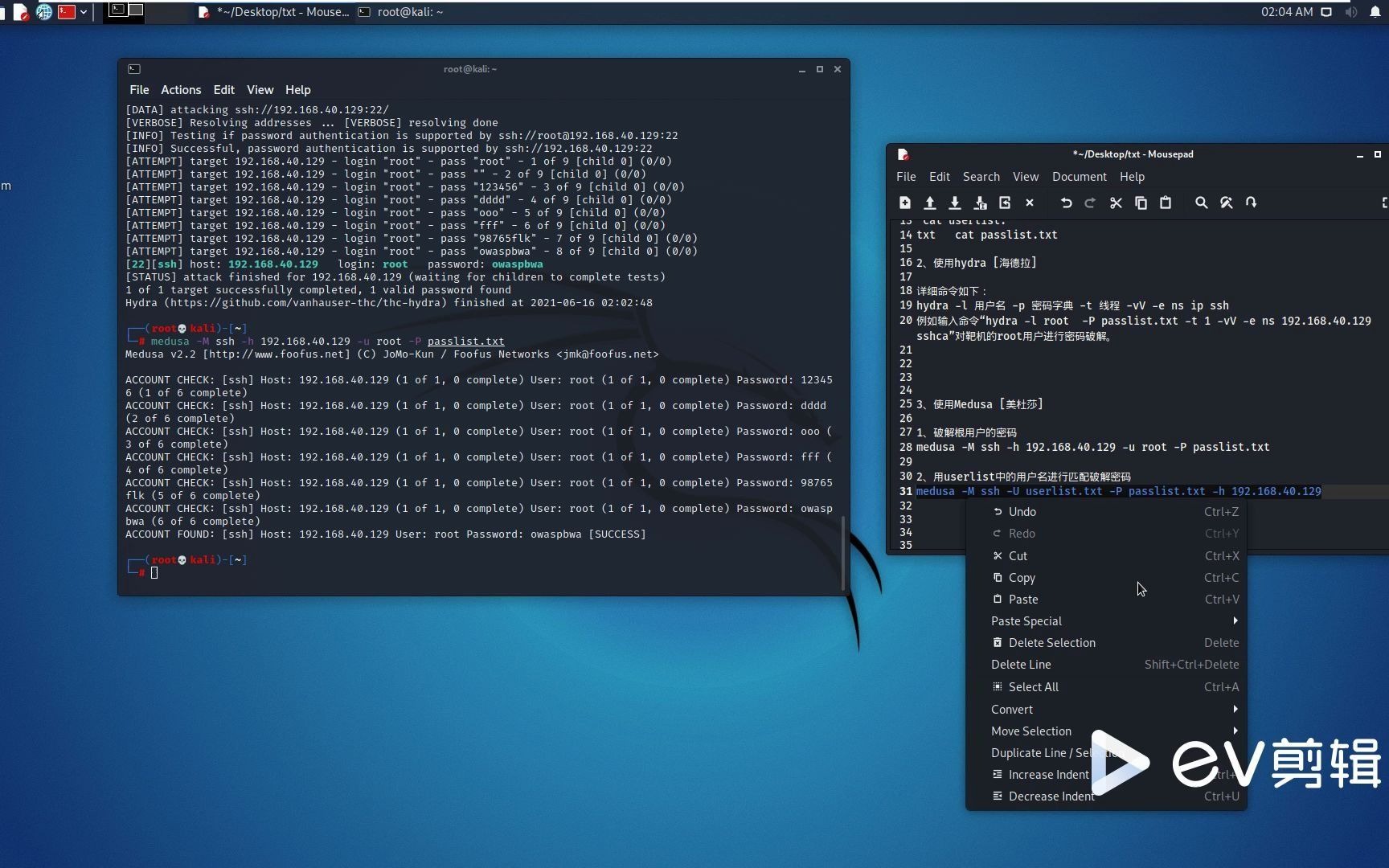The width and height of the screenshot is (1389, 868).
Task: Choose Delete Line in context menu
Action: coord(1106,664)
